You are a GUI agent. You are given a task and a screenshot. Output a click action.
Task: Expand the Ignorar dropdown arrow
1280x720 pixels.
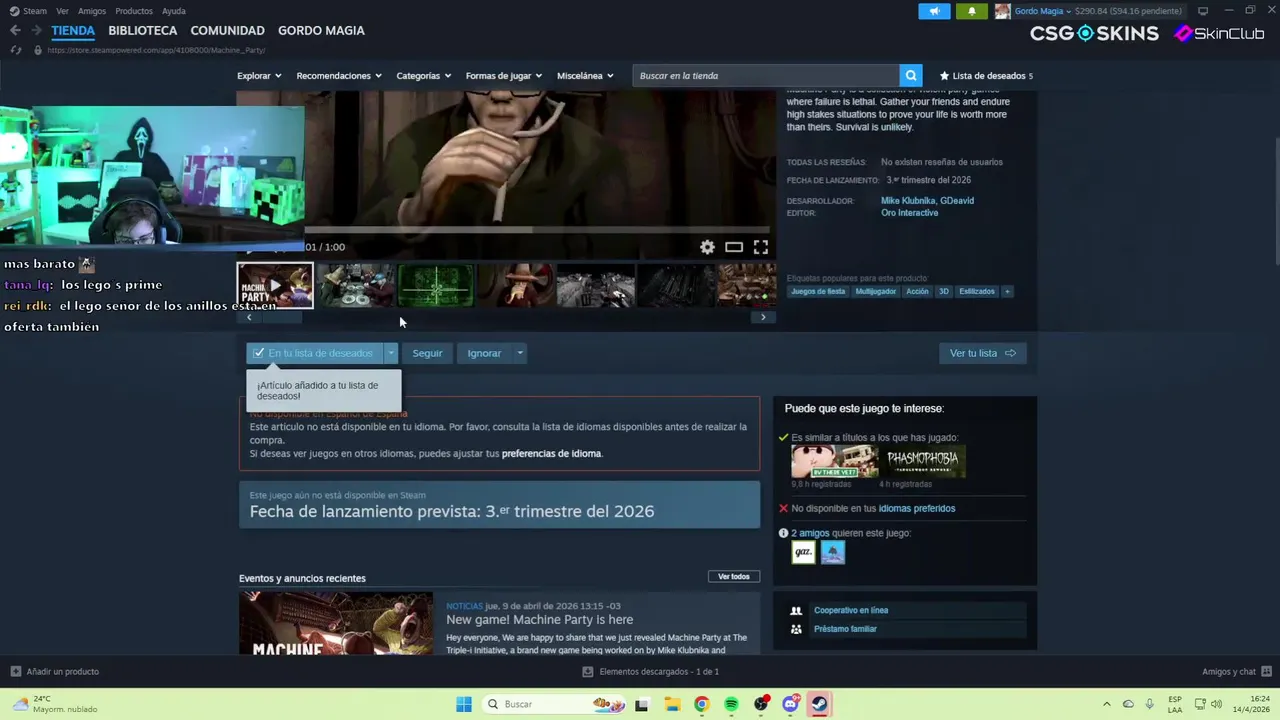tap(519, 353)
